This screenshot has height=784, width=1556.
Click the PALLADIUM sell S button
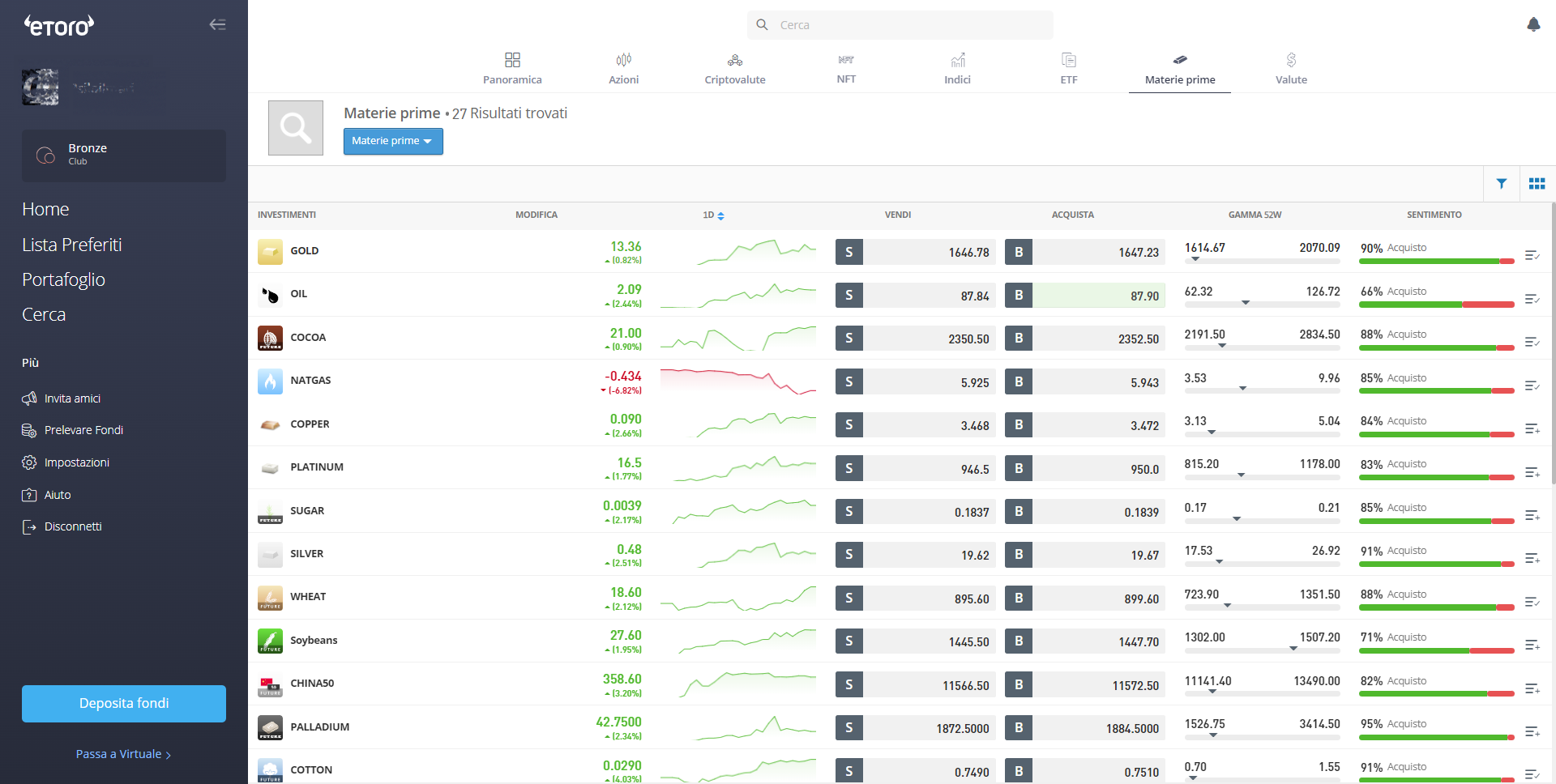[x=849, y=727]
